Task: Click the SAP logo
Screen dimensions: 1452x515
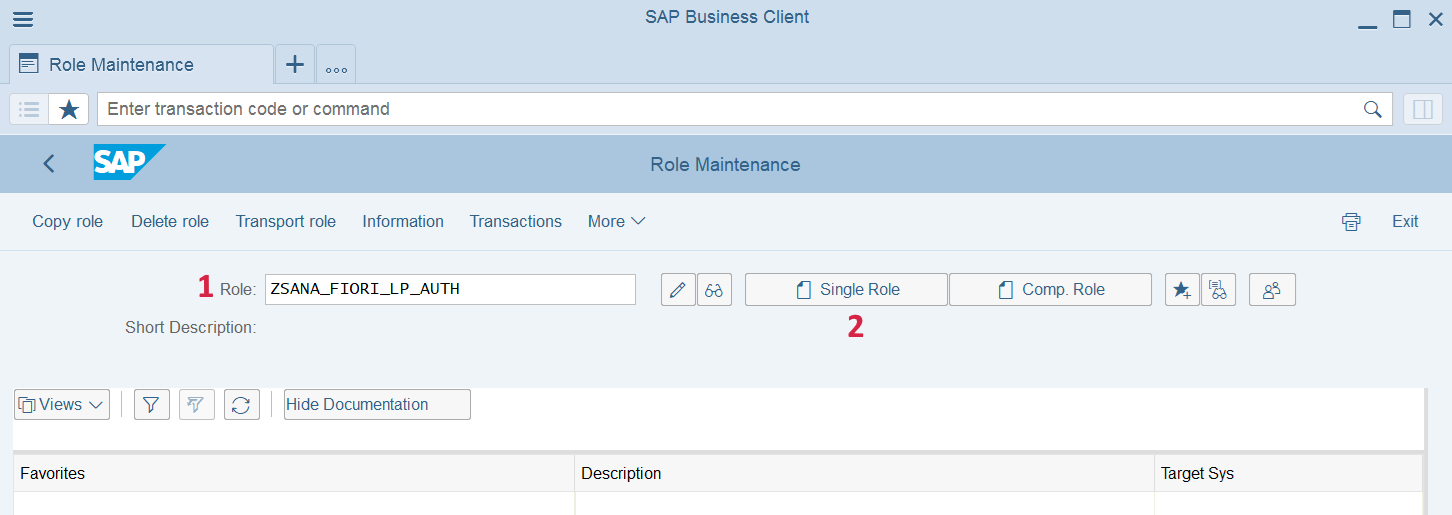Action: (129, 163)
